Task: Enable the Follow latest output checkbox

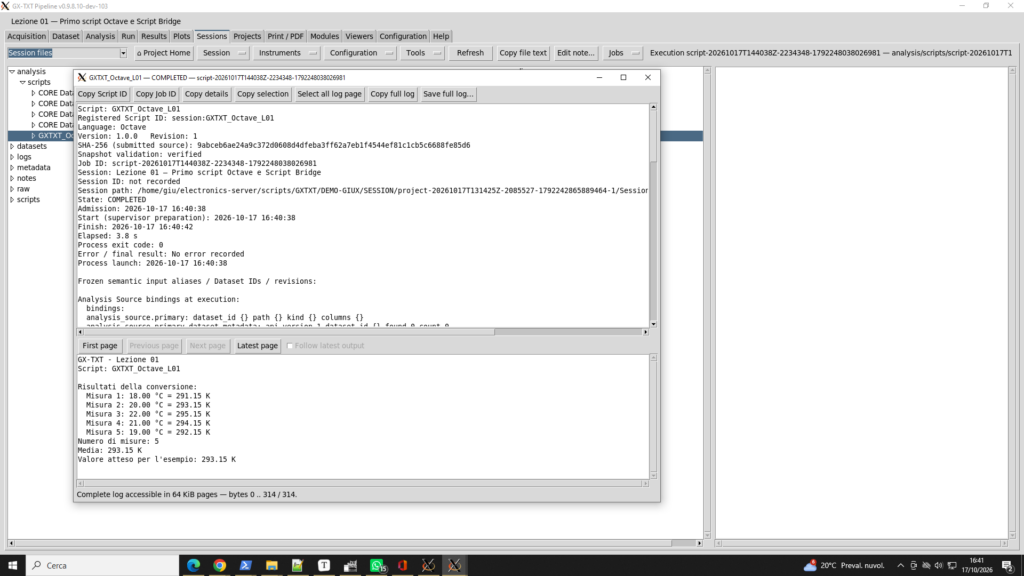Action: coord(290,346)
